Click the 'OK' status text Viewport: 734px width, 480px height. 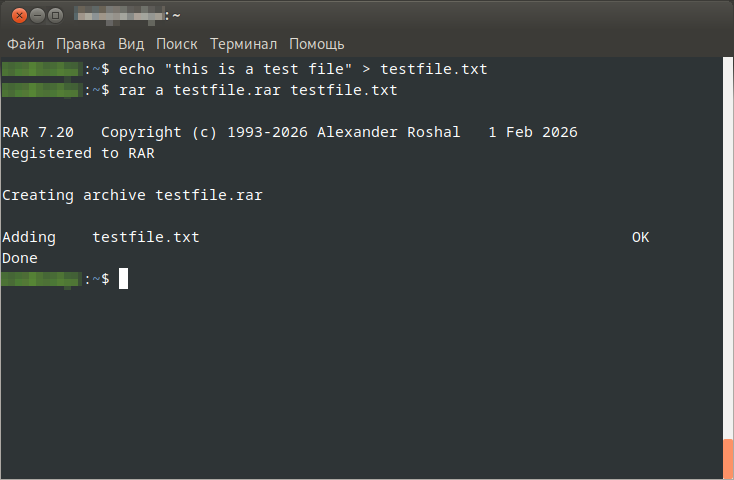[641, 237]
